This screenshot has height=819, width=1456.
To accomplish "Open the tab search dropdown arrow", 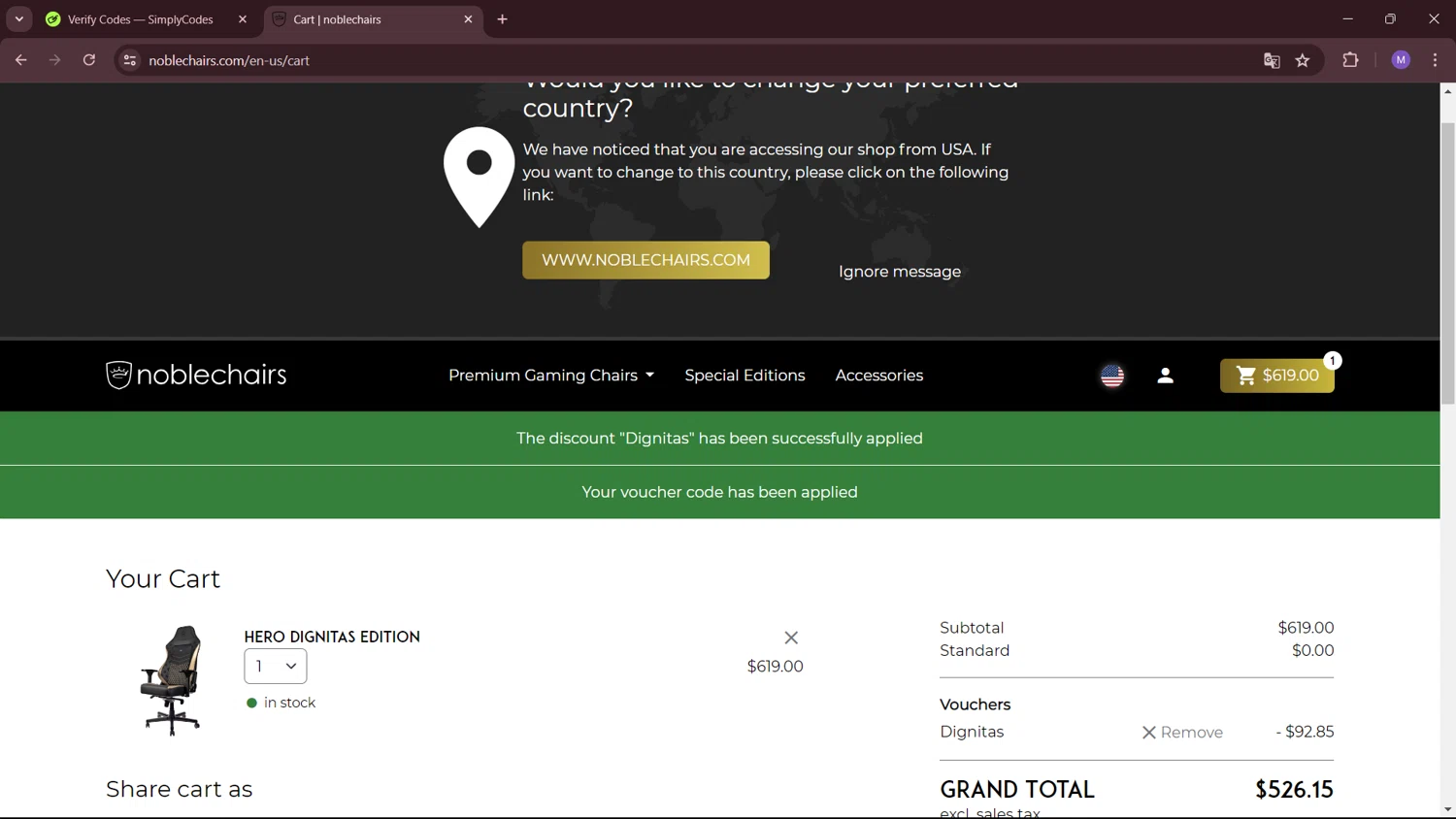I will coord(19,19).
